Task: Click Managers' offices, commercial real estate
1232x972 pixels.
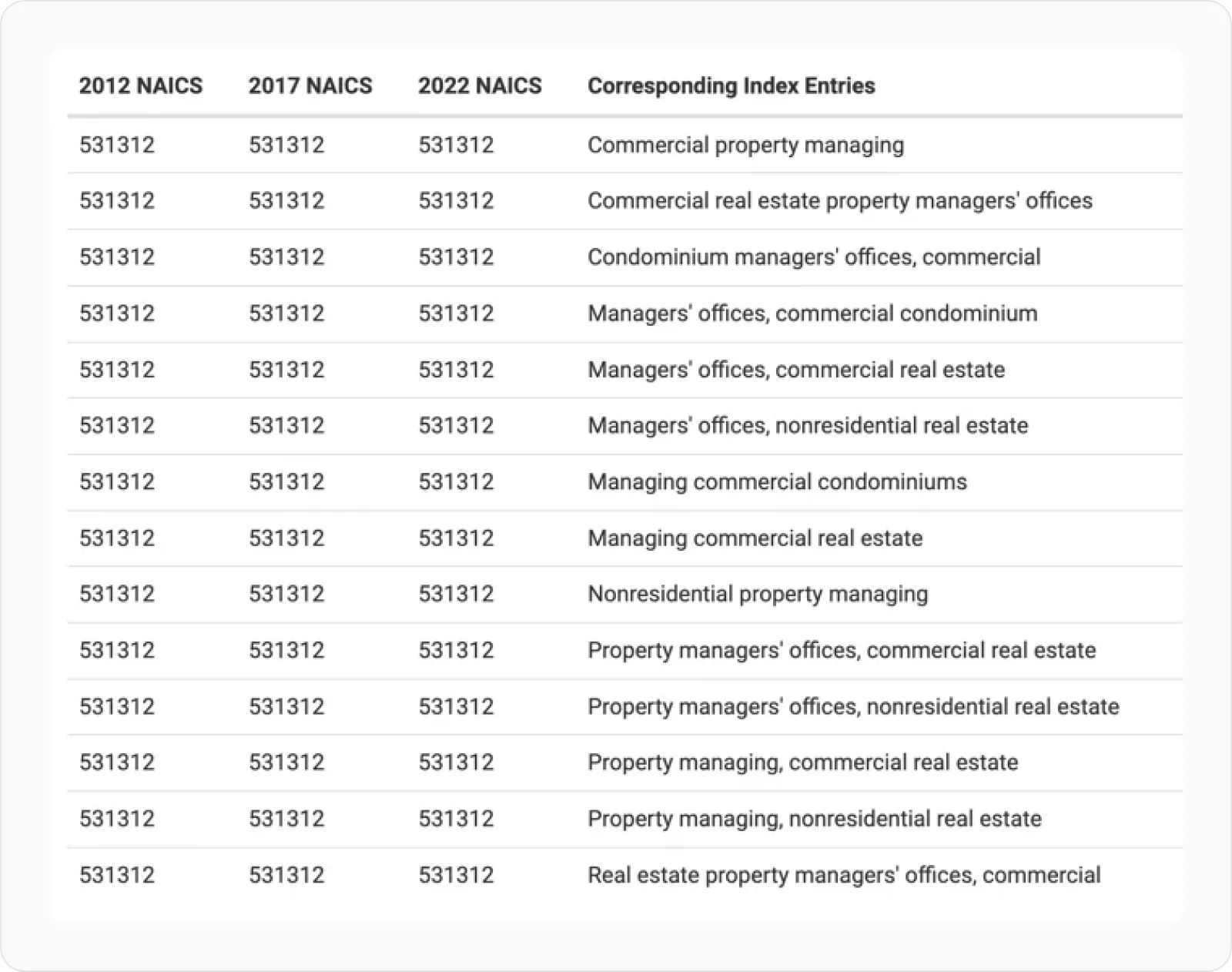Action: (x=795, y=370)
